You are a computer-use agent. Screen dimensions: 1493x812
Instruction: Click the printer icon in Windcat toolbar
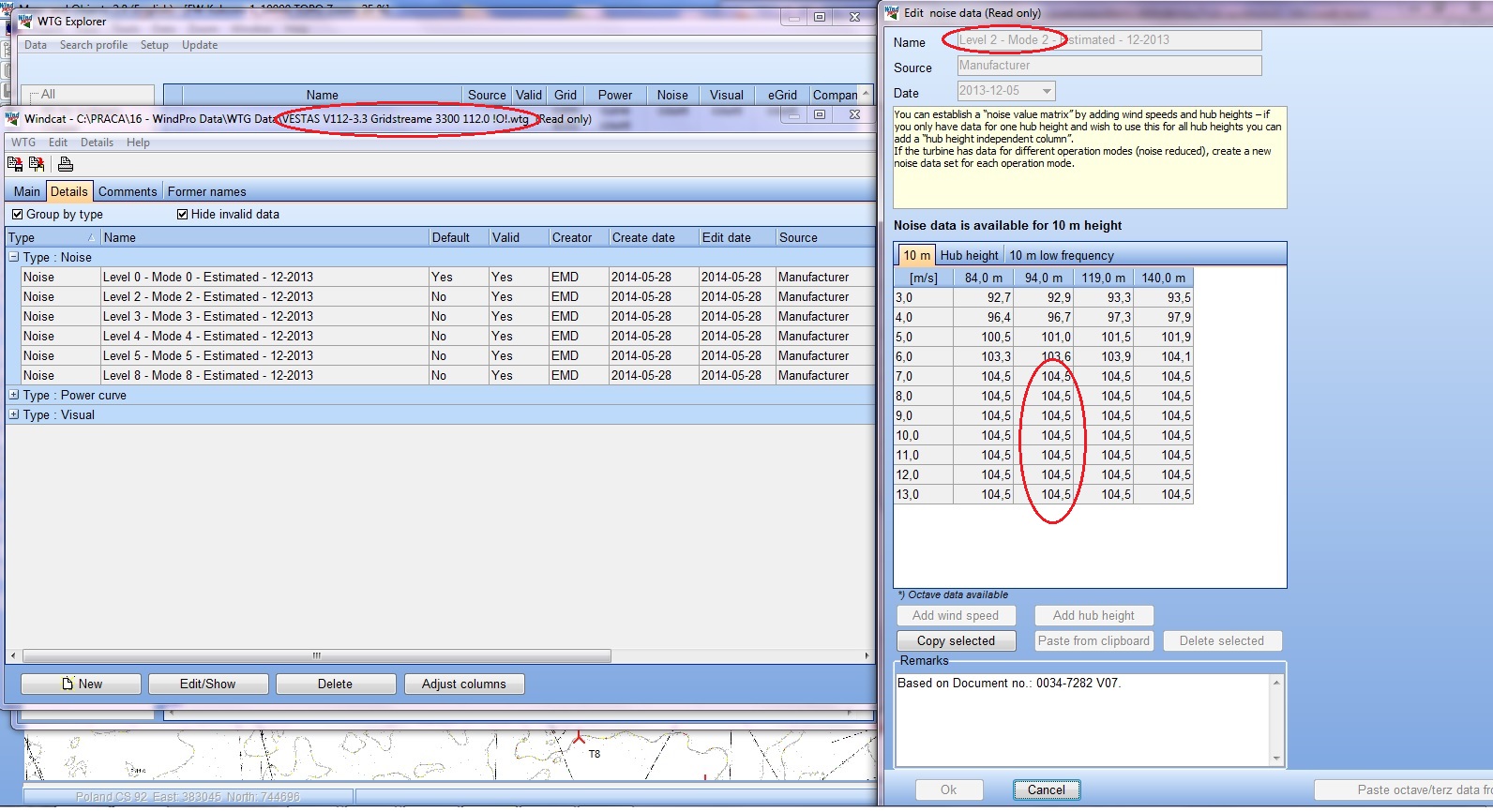pos(66,164)
